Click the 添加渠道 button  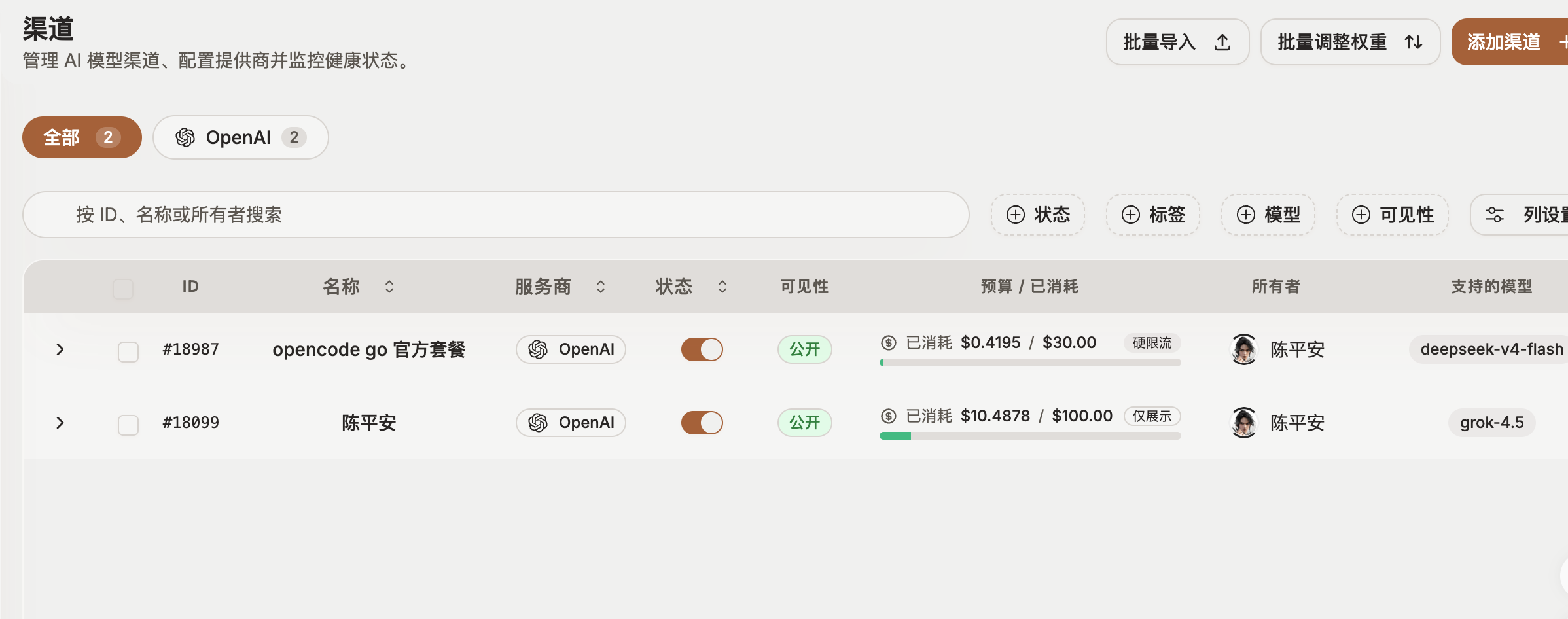click(x=1510, y=42)
